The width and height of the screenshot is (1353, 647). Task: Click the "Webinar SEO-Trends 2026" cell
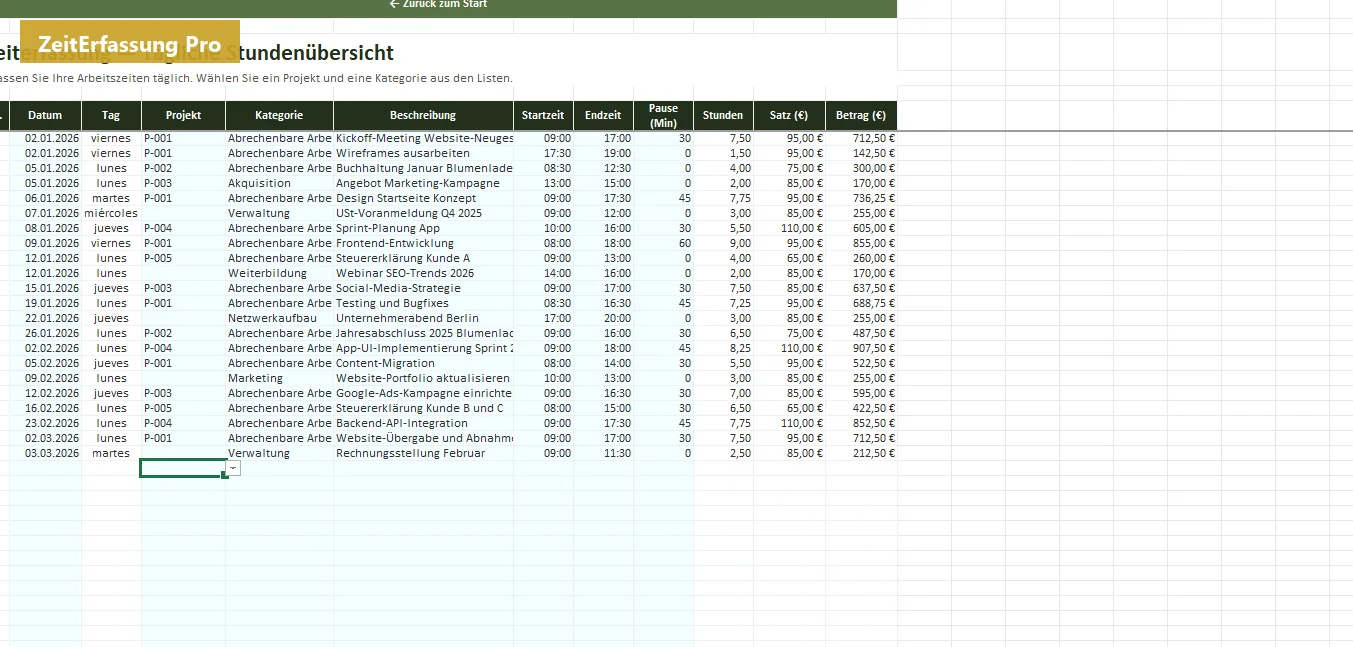point(423,273)
